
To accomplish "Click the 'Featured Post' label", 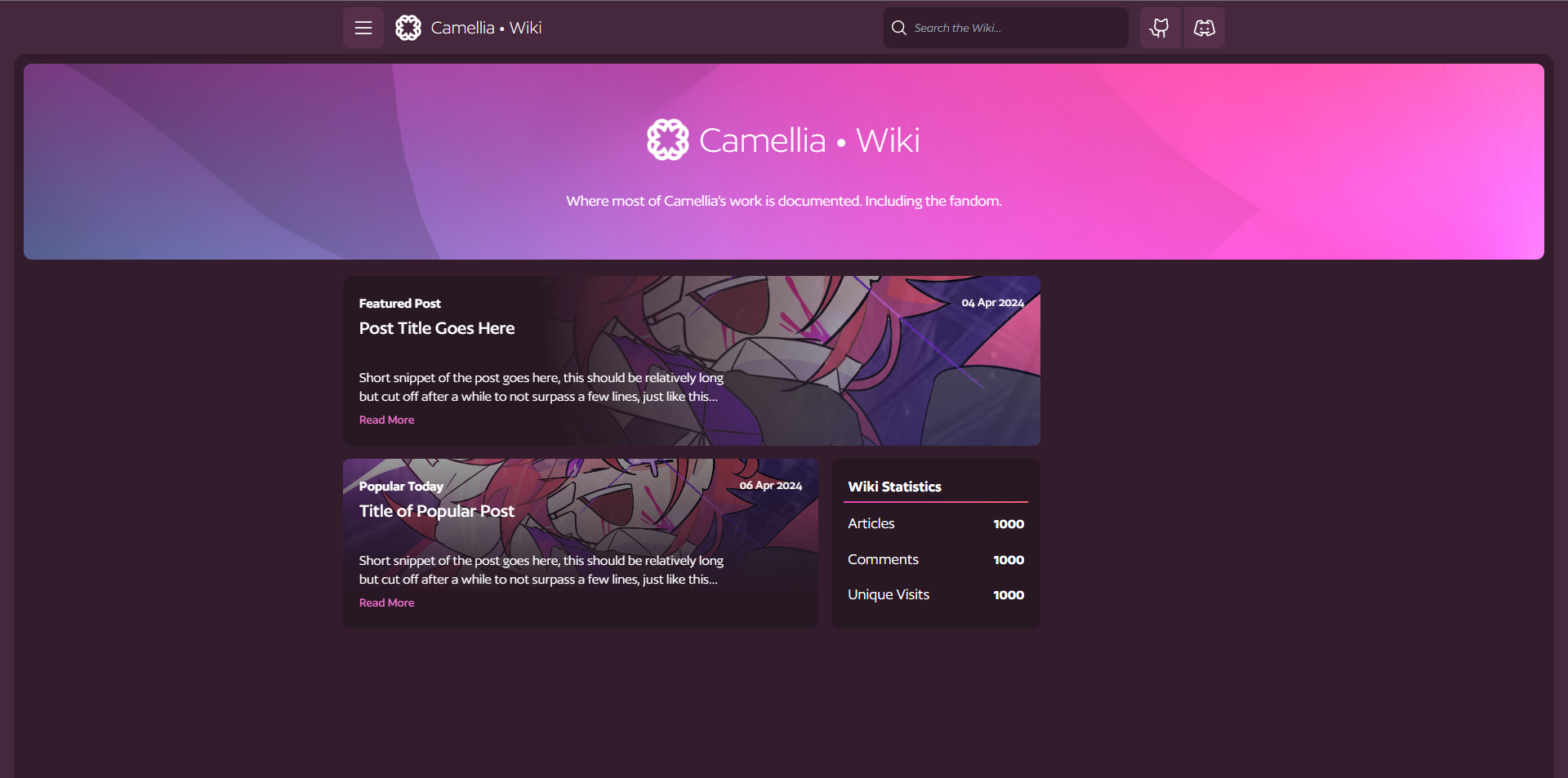I will tap(400, 303).
